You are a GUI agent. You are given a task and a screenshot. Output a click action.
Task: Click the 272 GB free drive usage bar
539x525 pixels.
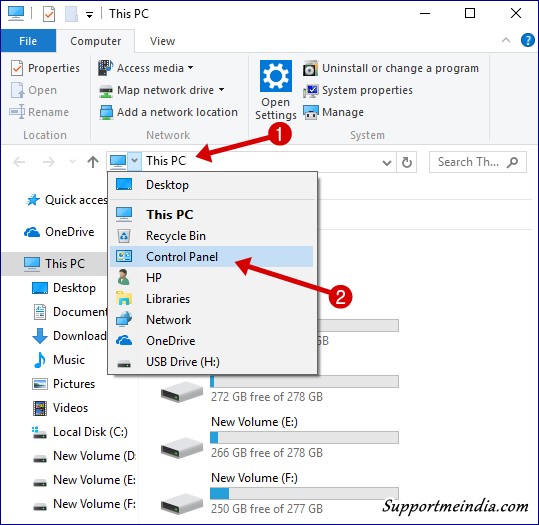point(304,381)
